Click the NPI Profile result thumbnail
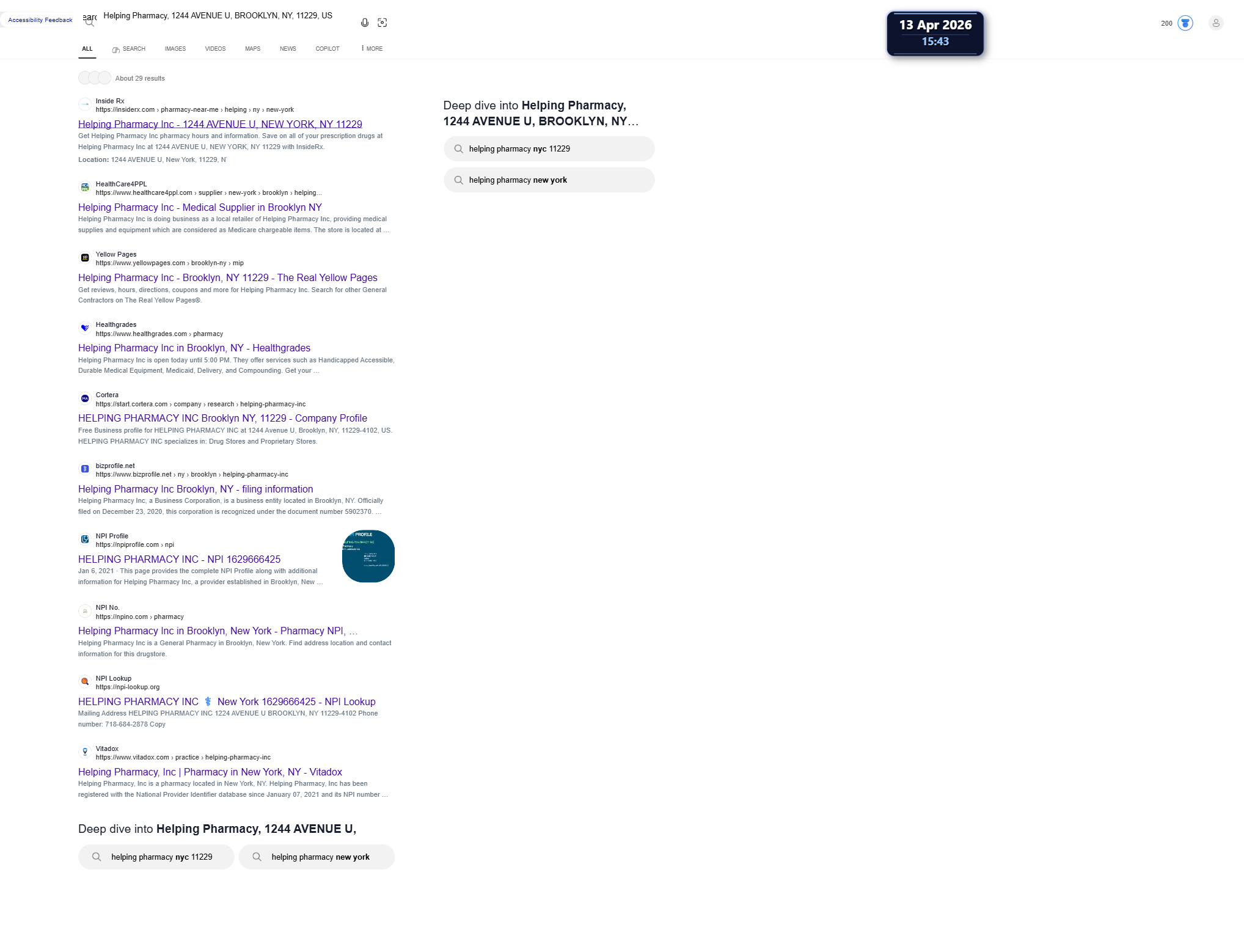This screenshot has width=1244, height=952. coord(368,556)
